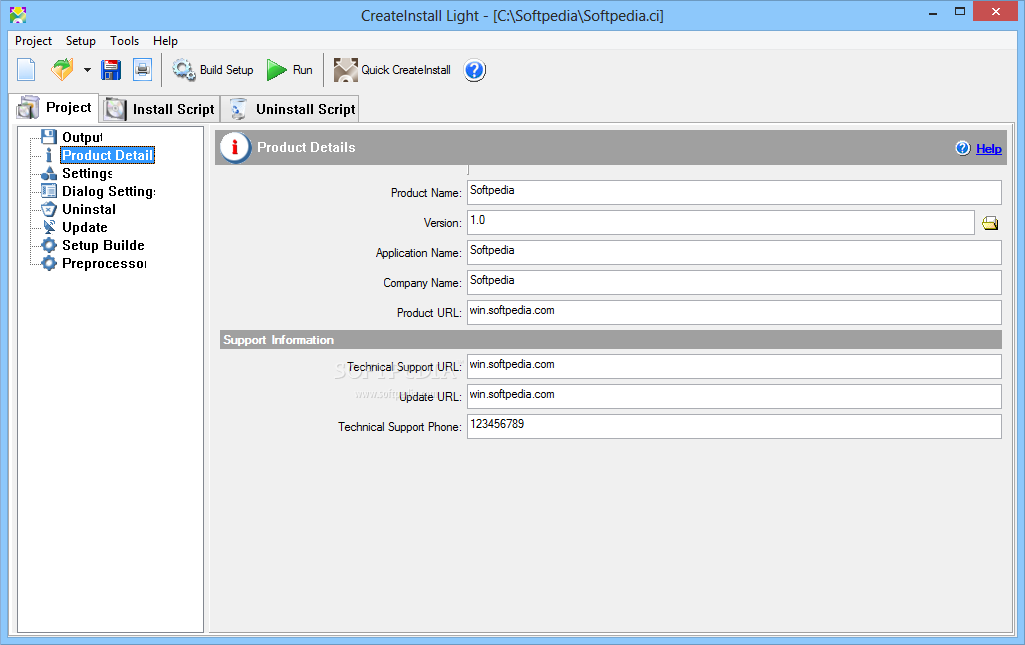Open the Help menu
The height and width of the screenshot is (645, 1025).
(165, 41)
